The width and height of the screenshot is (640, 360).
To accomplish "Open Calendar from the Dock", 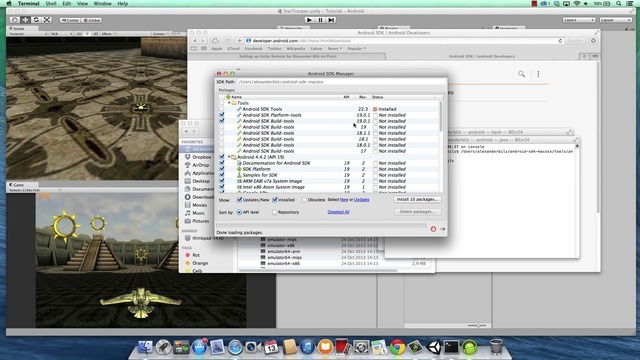I will pos(271,347).
